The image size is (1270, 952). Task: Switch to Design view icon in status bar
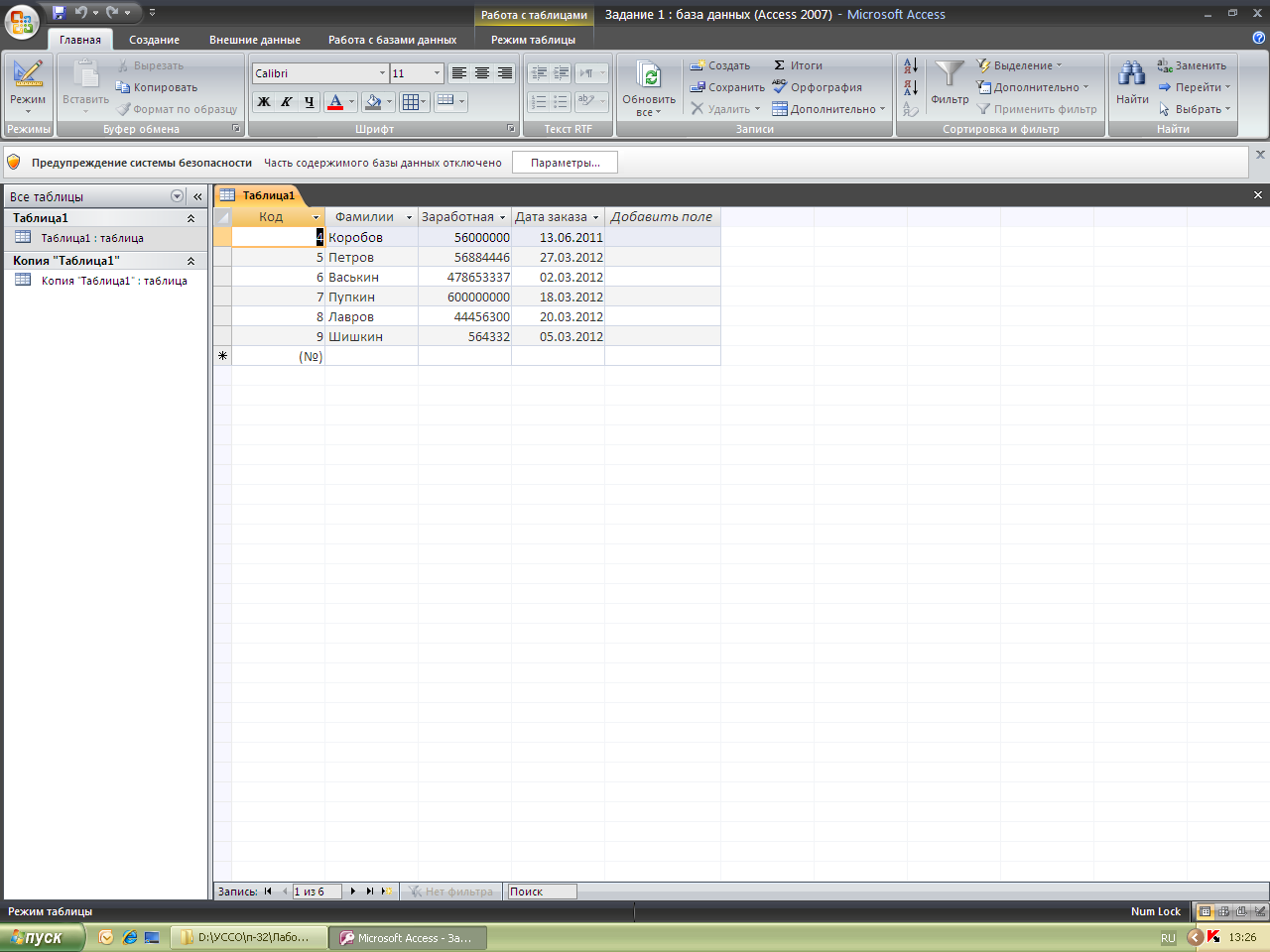click(1259, 911)
